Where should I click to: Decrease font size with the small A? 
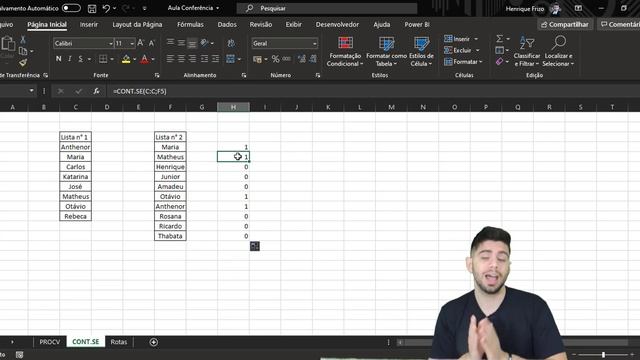coord(152,43)
